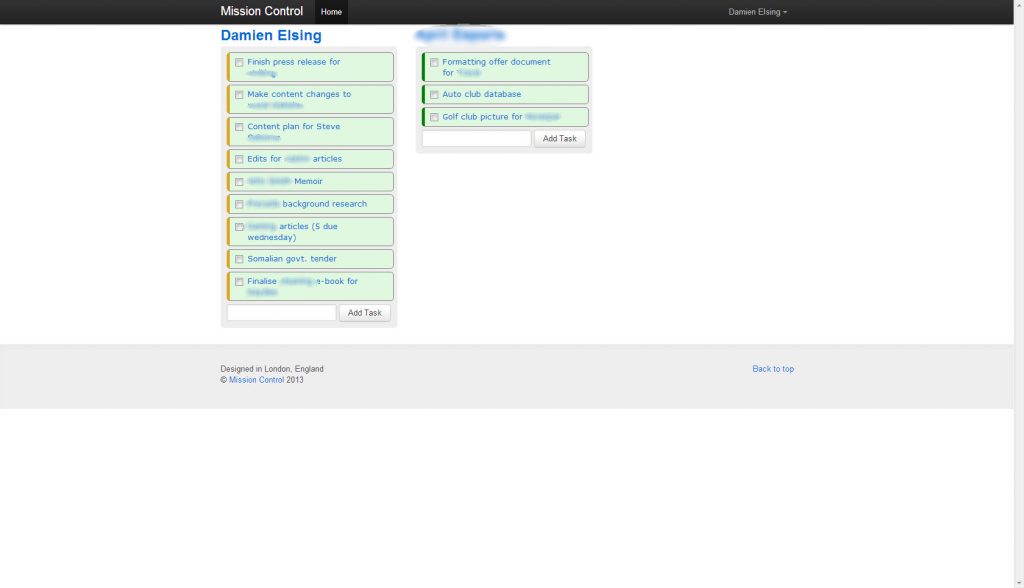
Task: Tick the 'Content plan for Steve' checkbox
Action: pyautogui.click(x=239, y=127)
